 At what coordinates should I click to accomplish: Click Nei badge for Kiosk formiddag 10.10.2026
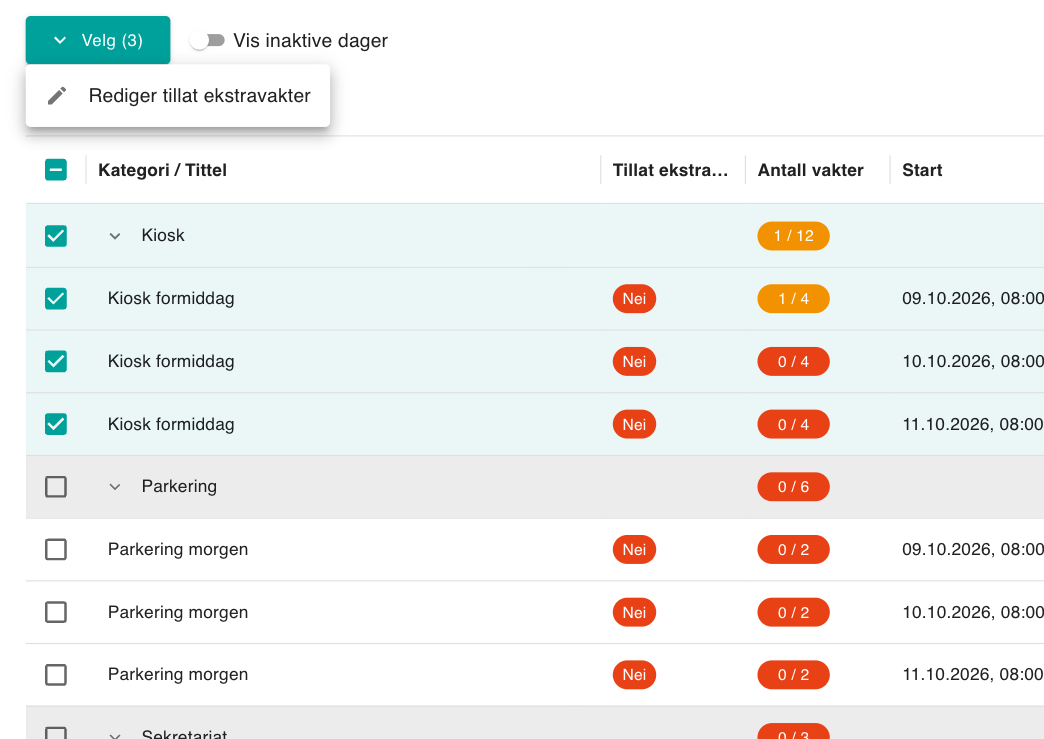635,362
